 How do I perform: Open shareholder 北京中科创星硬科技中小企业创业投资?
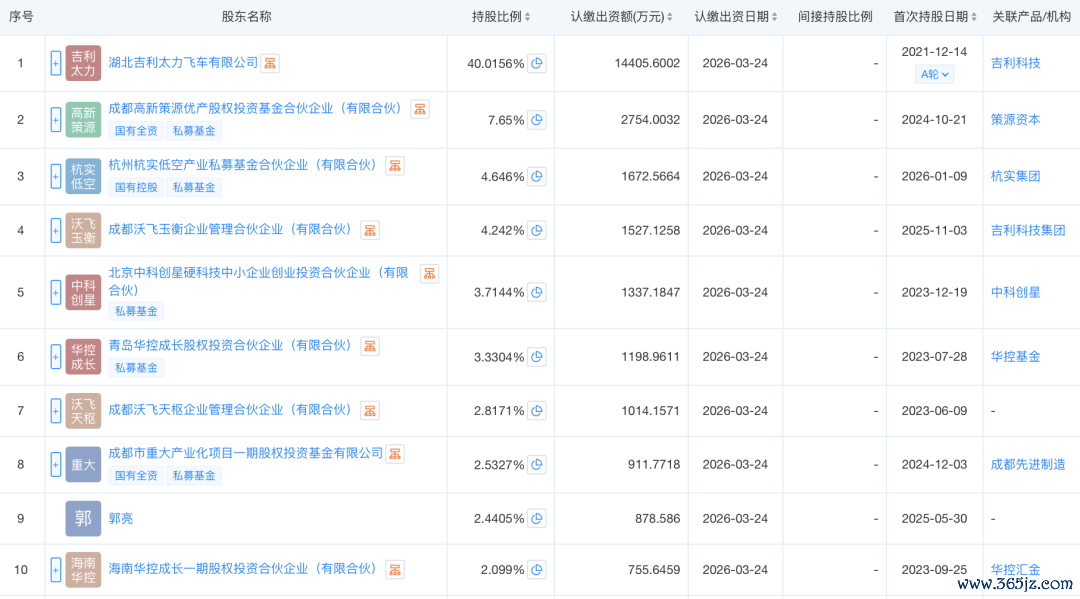[x=258, y=282]
